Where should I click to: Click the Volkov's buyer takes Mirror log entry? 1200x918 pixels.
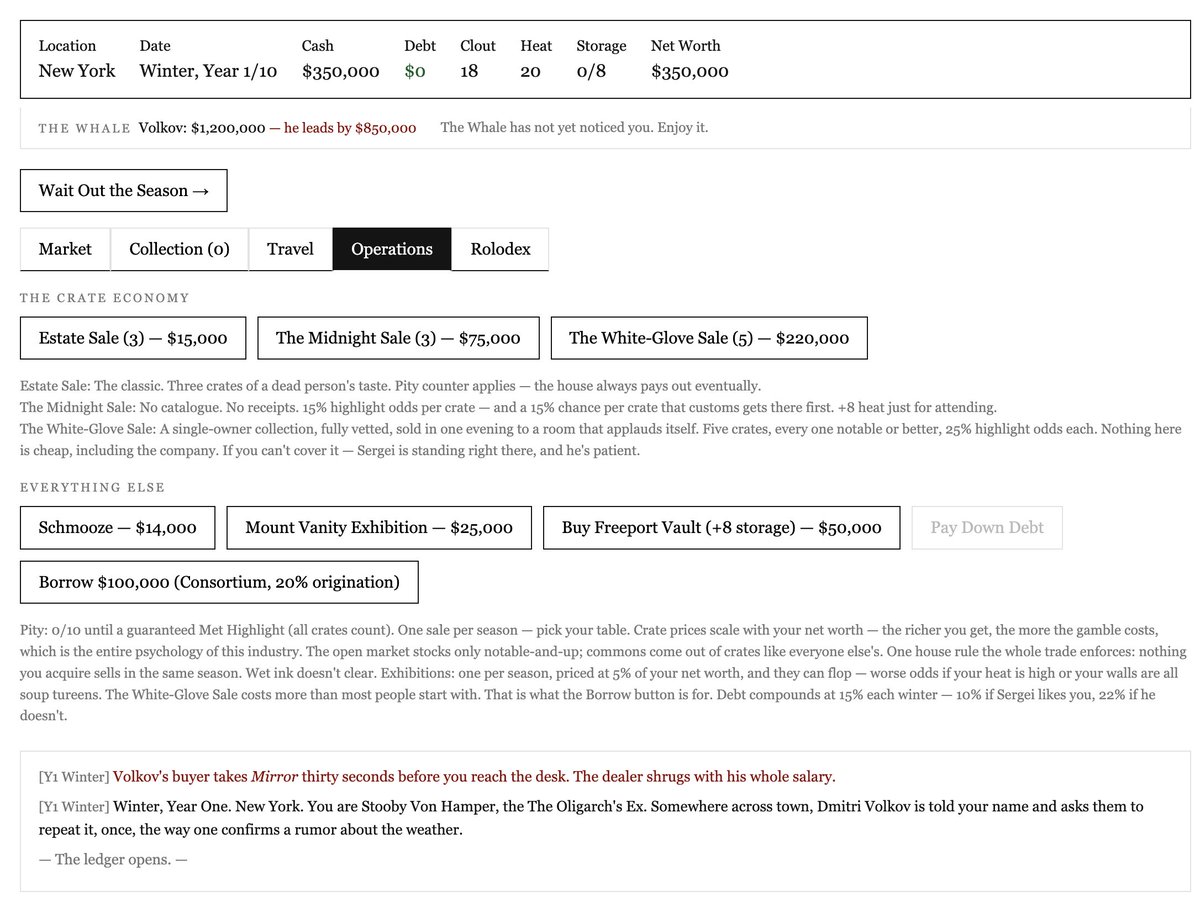(437, 776)
